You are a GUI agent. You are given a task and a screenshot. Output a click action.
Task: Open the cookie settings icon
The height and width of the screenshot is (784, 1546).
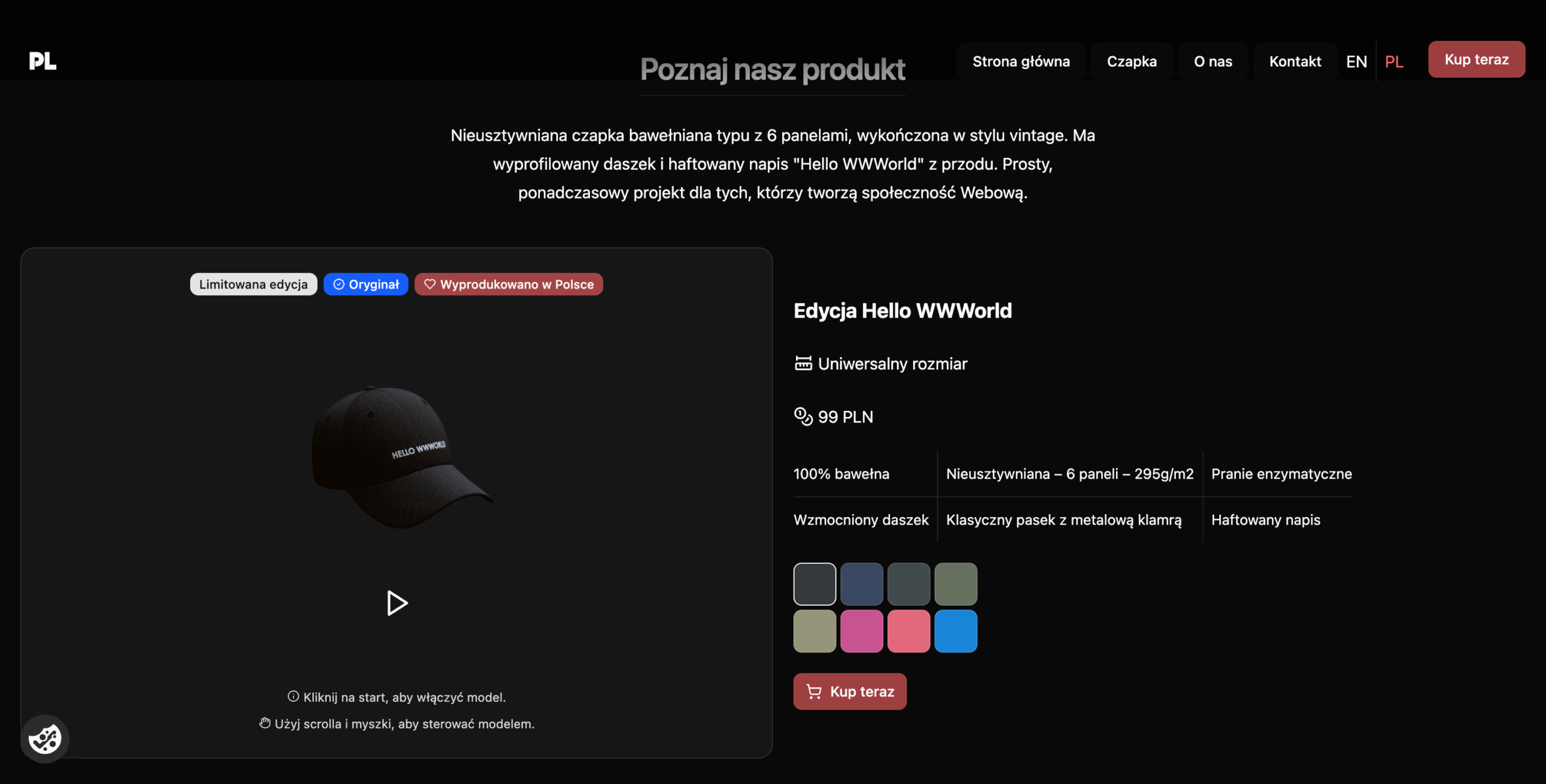point(45,738)
